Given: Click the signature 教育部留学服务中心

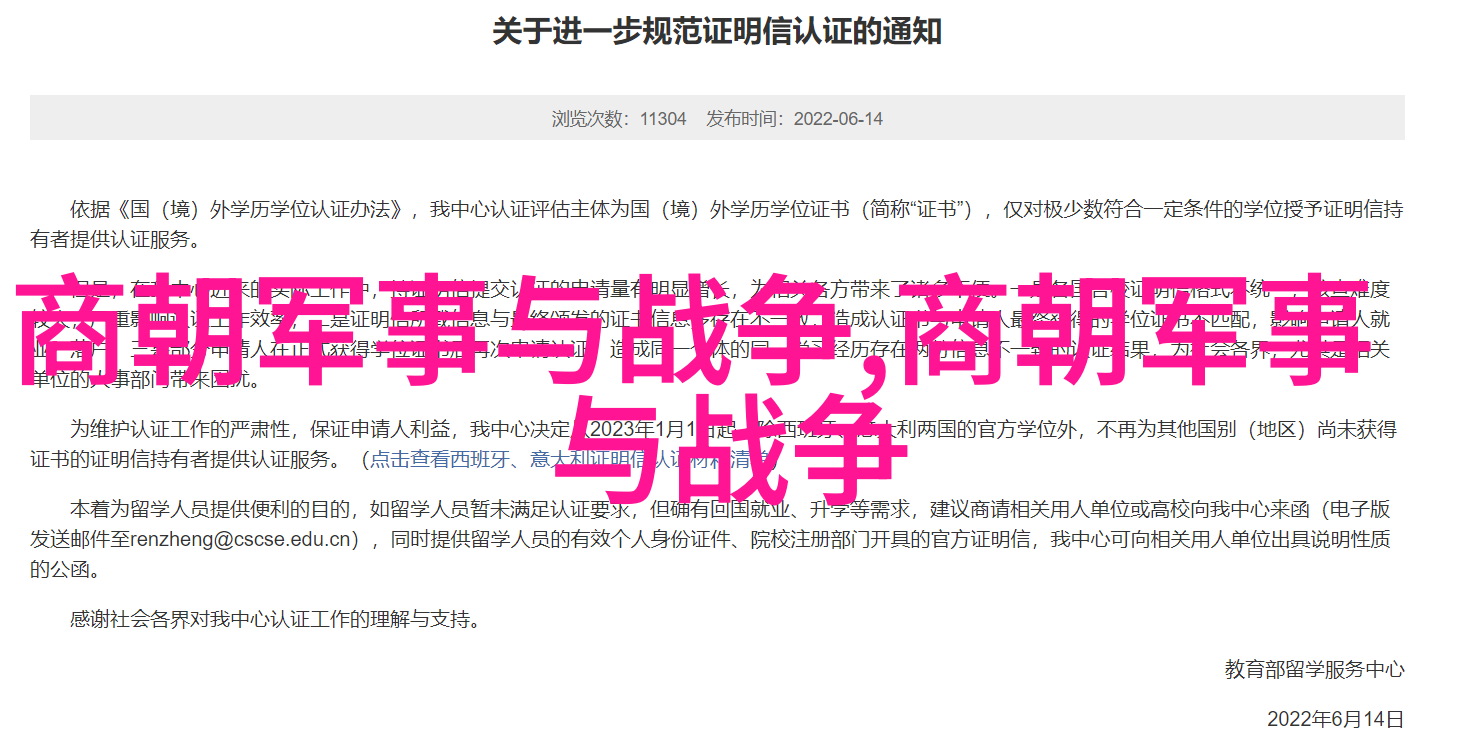Looking at the screenshot, I should pos(1314,670).
